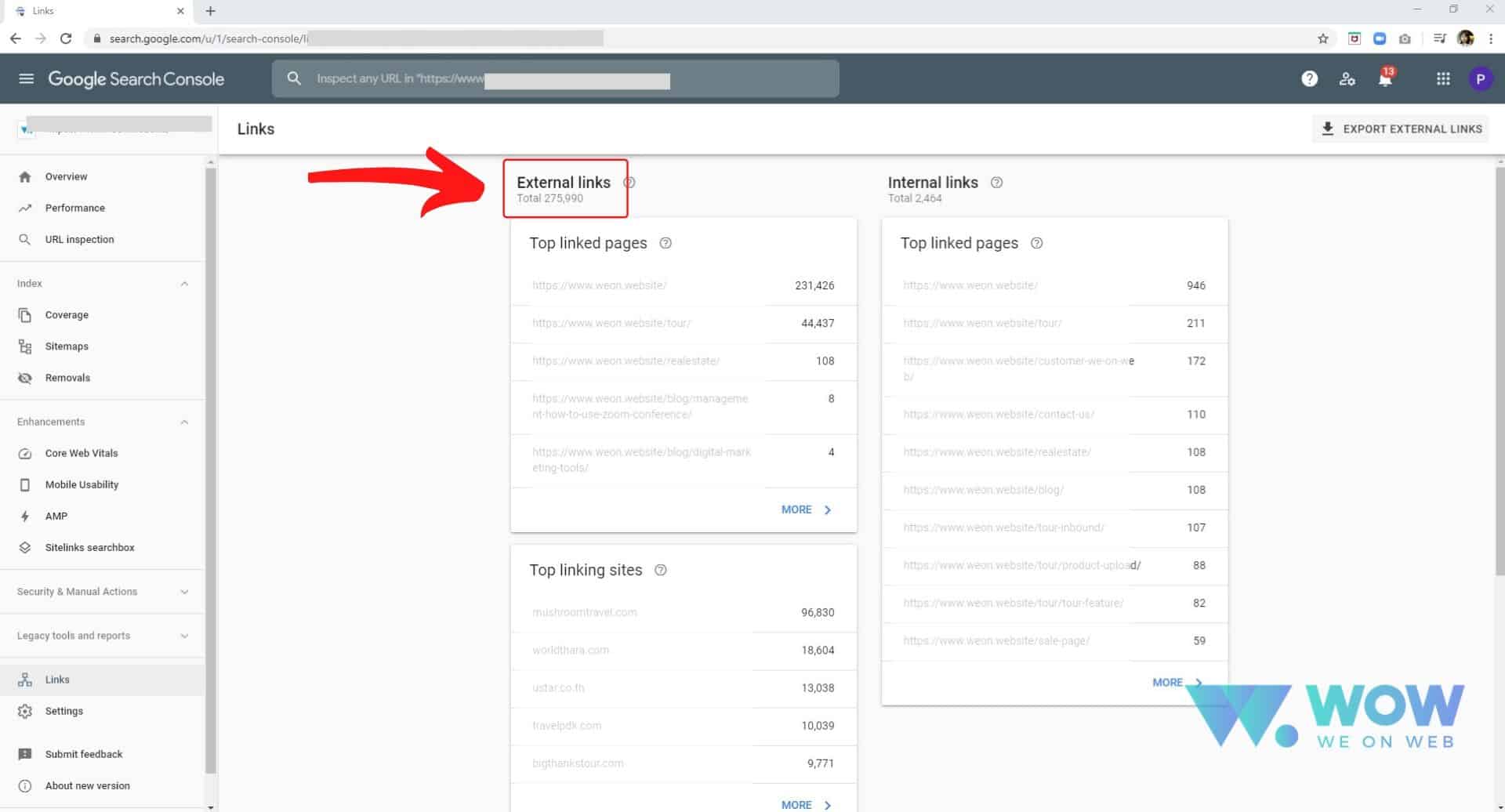
Task: View the Sitemaps report
Action: click(x=67, y=346)
